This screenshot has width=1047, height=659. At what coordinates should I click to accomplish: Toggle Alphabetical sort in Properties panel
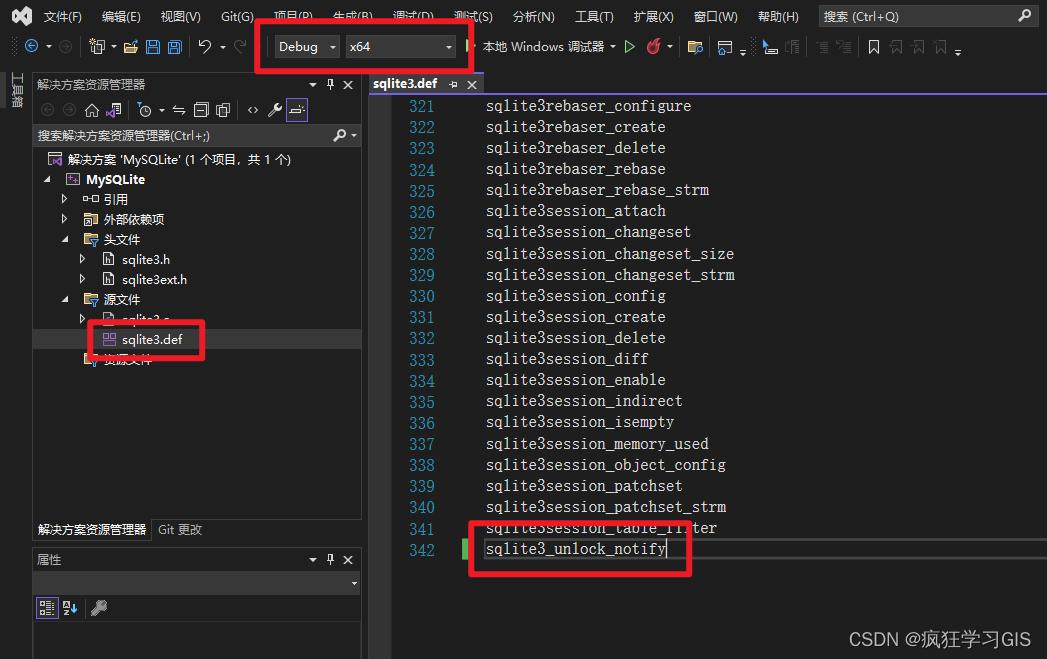(69, 608)
